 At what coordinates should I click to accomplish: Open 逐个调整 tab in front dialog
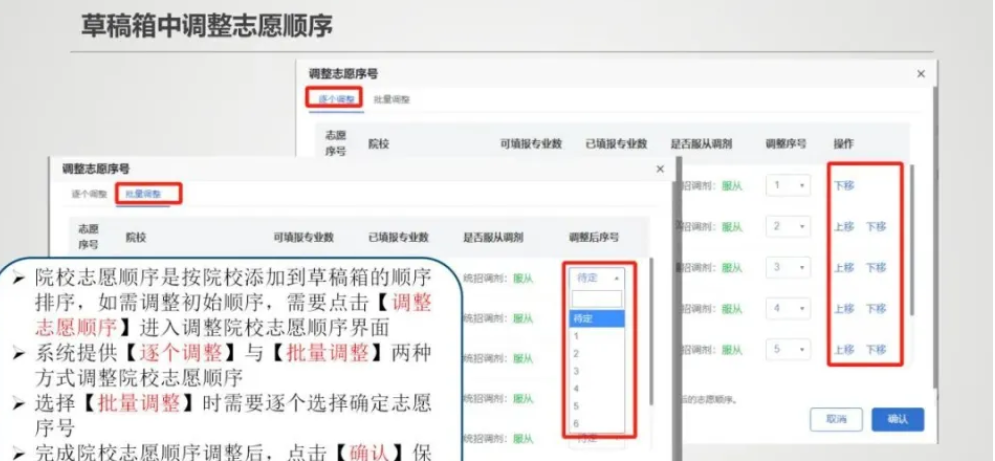click(x=89, y=193)
